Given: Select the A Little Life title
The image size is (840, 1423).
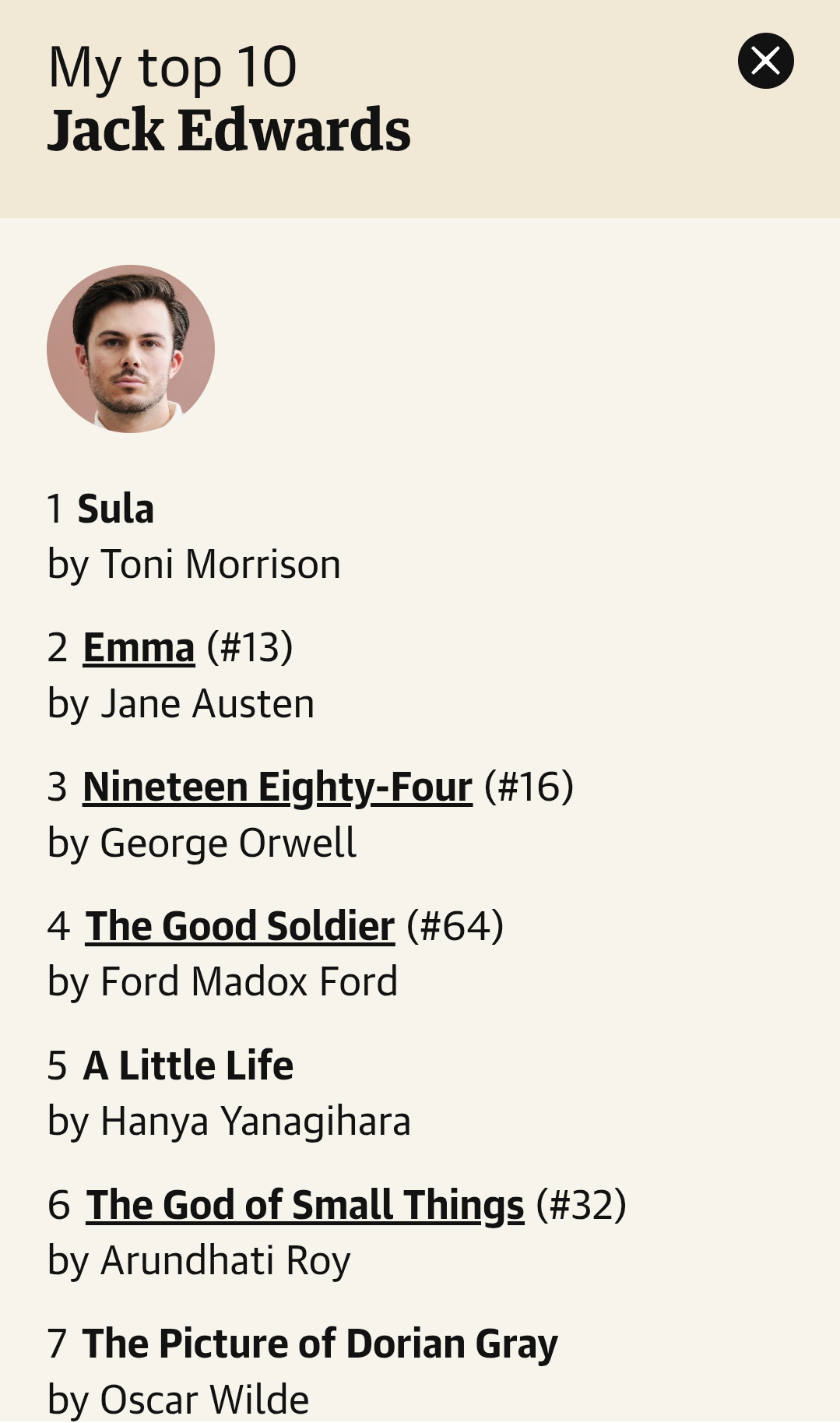Looking at the screenshot, I should [x=188, y=1065].
